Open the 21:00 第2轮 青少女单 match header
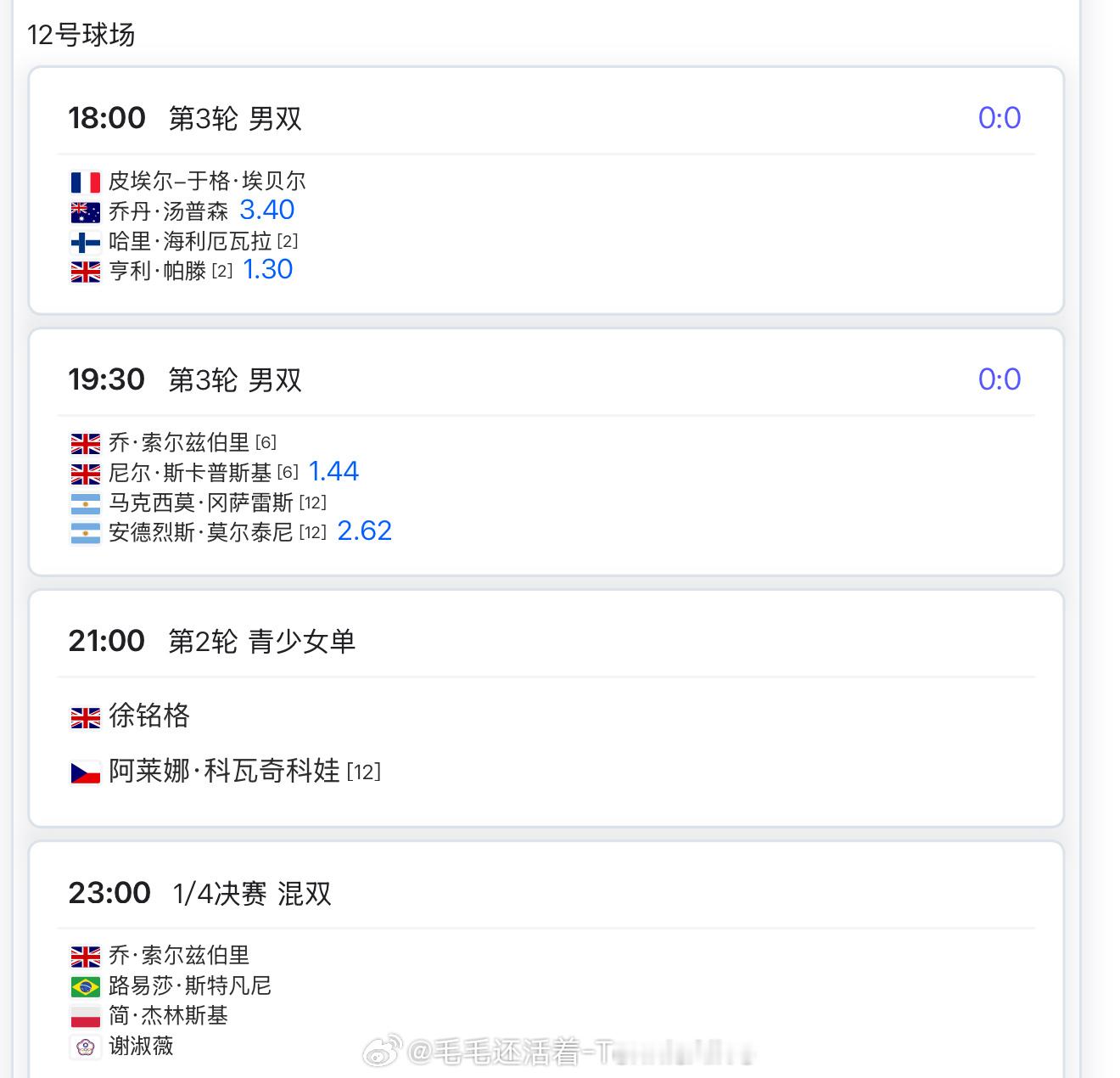This screenshot has height=1078, width=1120. (x=211, y=641)
